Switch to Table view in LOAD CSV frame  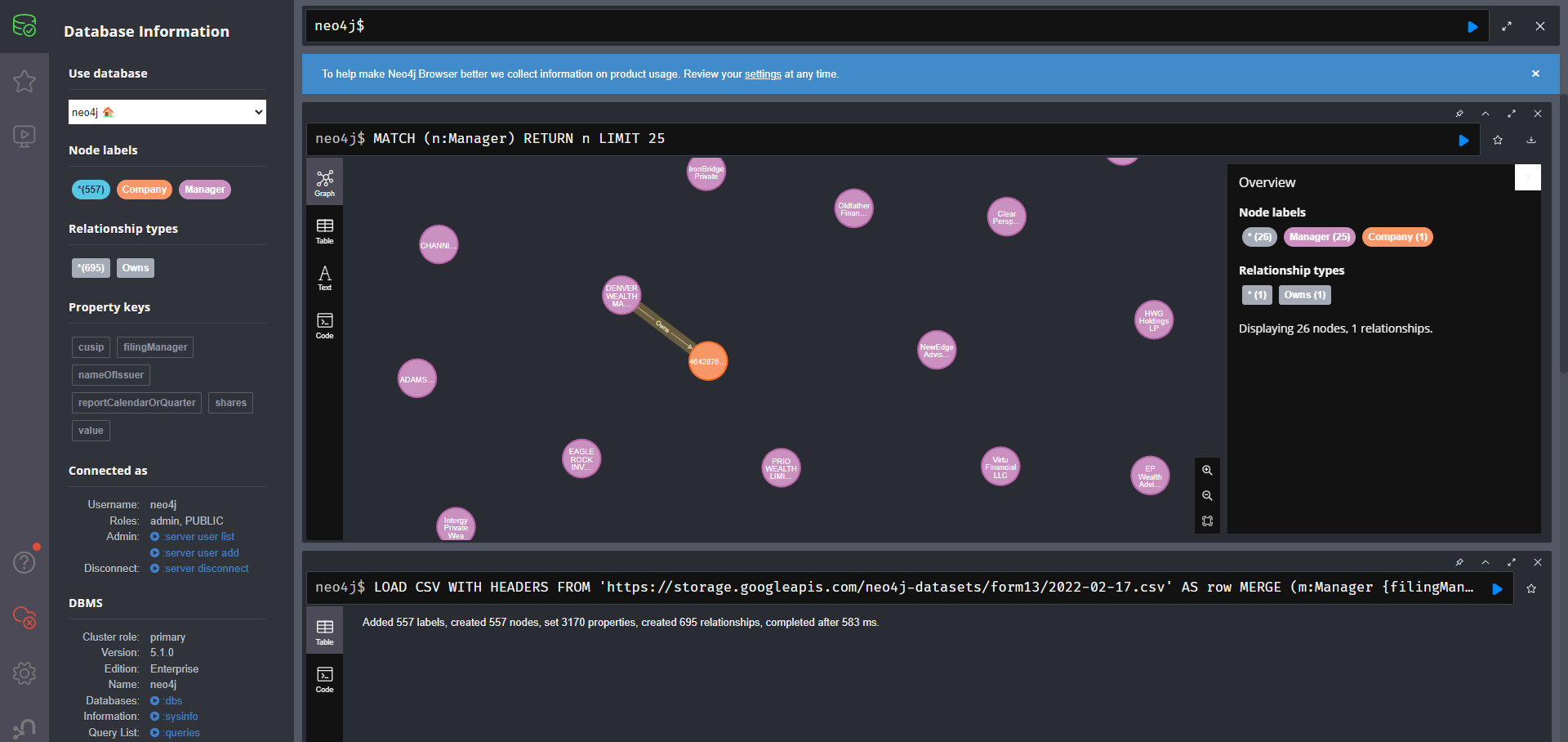(325, 632)
